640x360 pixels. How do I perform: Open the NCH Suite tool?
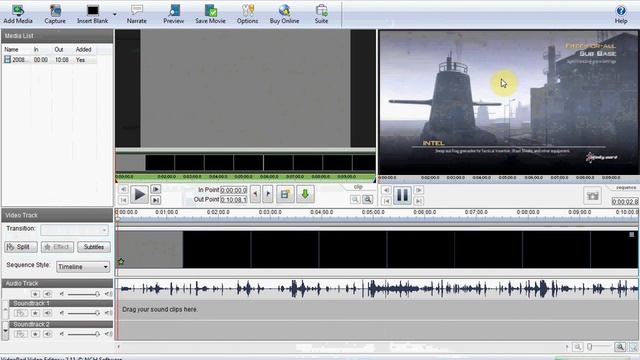click(321, 14)
